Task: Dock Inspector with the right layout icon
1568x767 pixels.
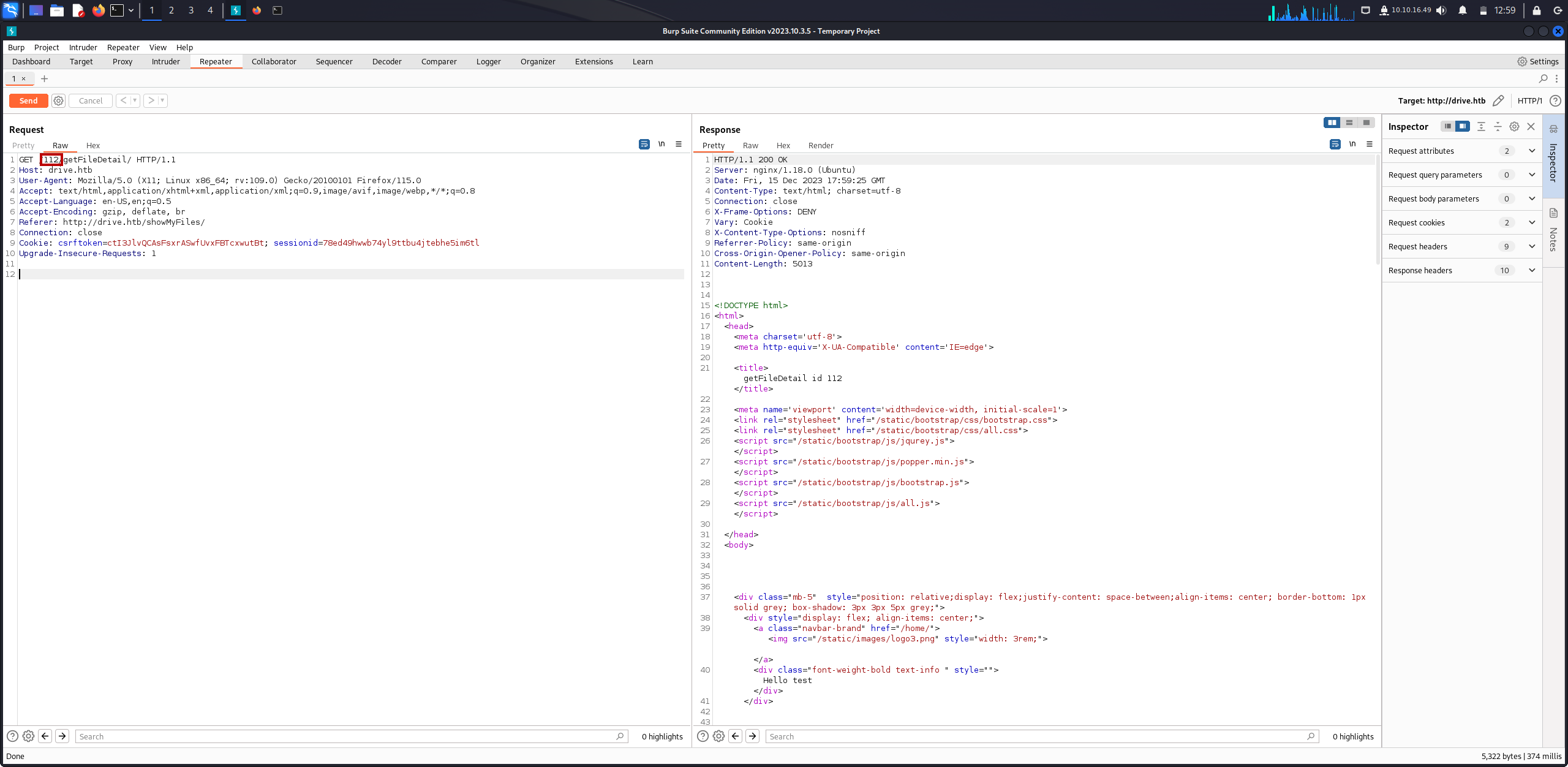Action: click(1462, 126)
